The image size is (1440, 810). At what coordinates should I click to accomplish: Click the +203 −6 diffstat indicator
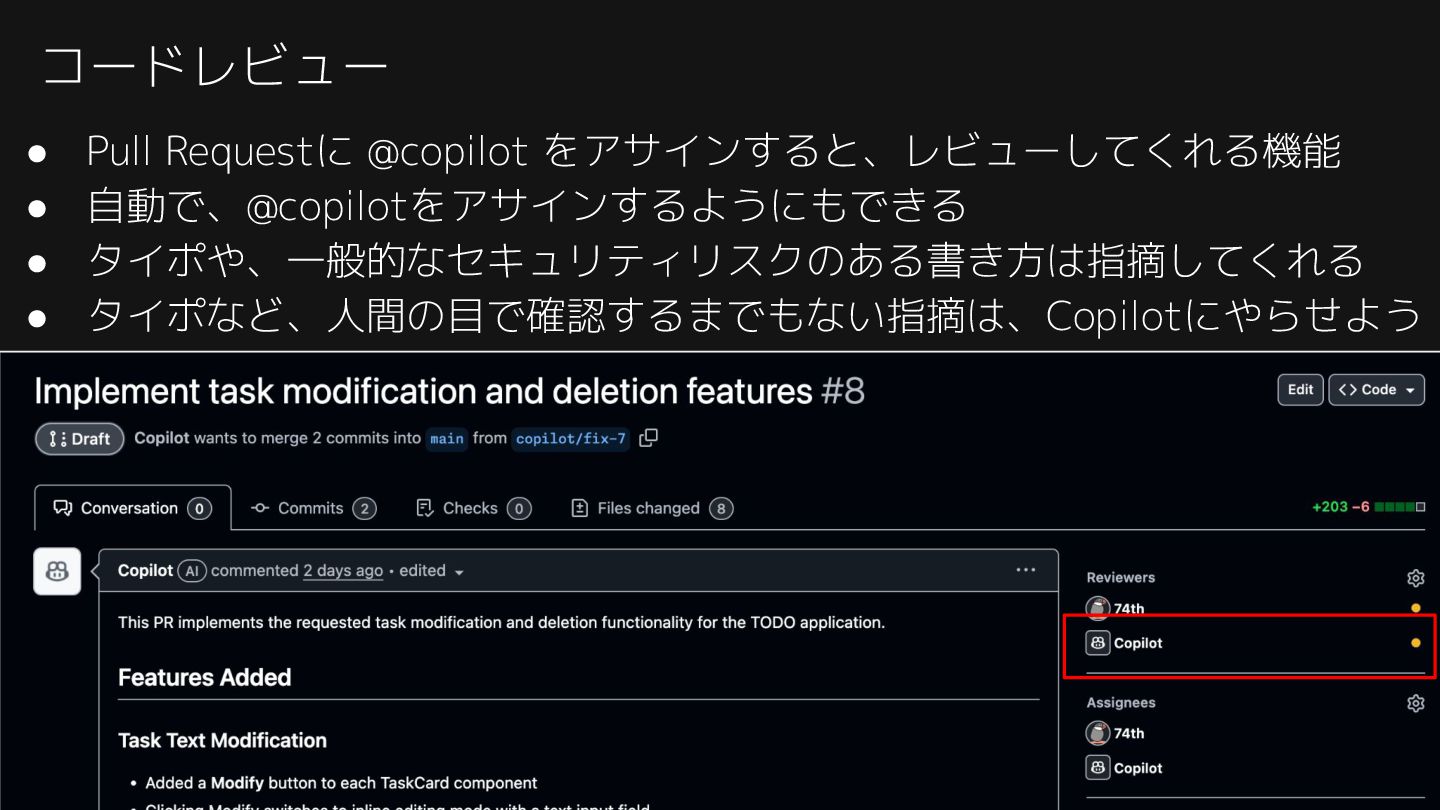[x=1368, y=507]
